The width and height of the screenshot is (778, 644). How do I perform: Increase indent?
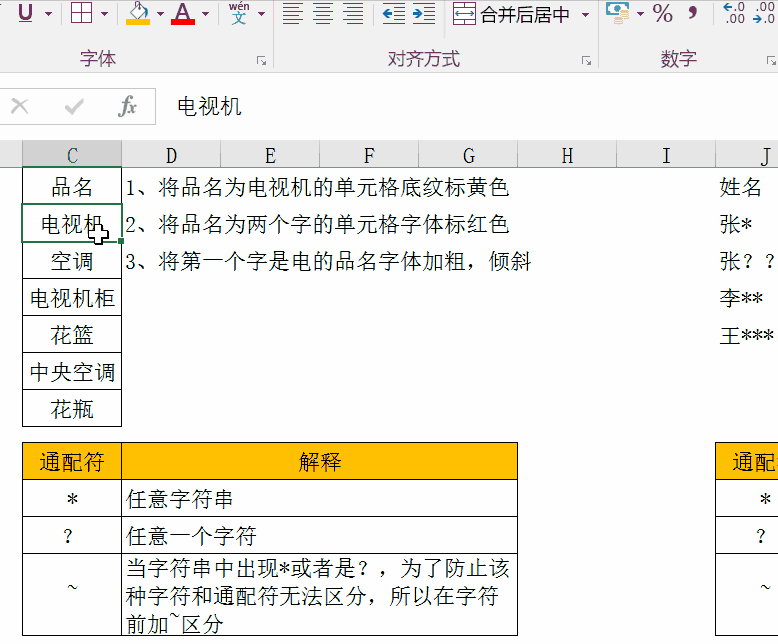pyautogui.click(x=424, y=14)
